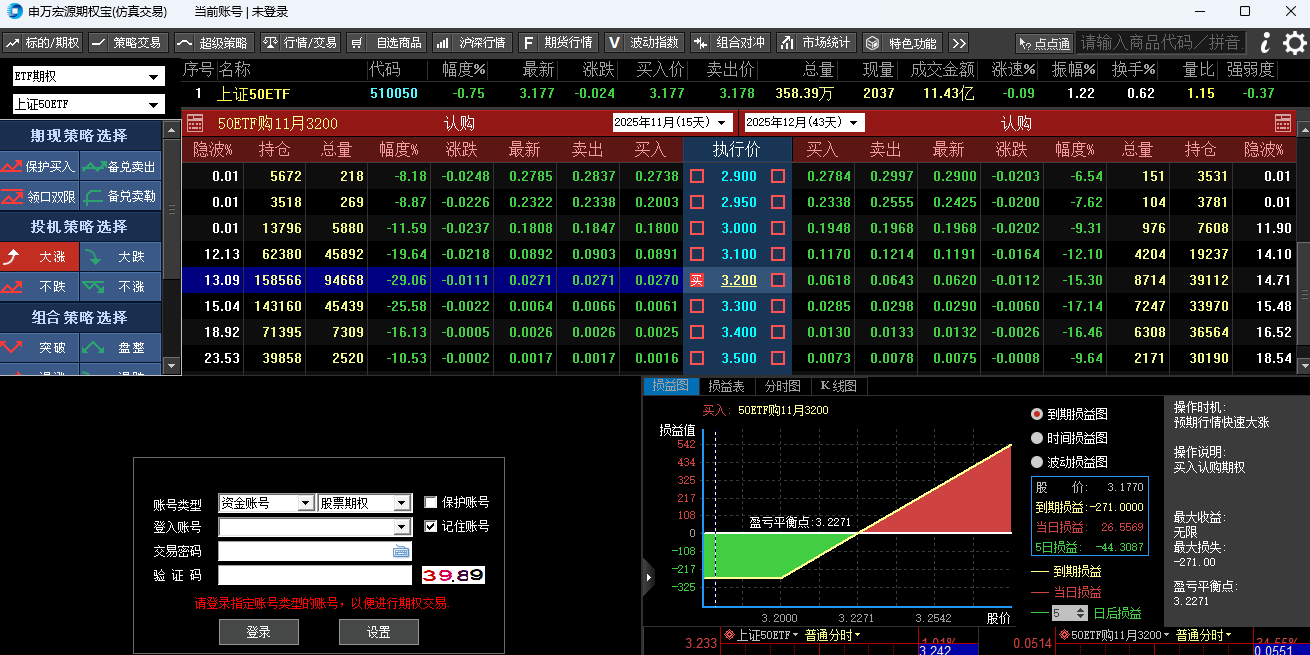The image size is (1310, 655).
Task: Open the on-screen keyboard in password field
Action: pyautogui.click(x=401, y=551)
